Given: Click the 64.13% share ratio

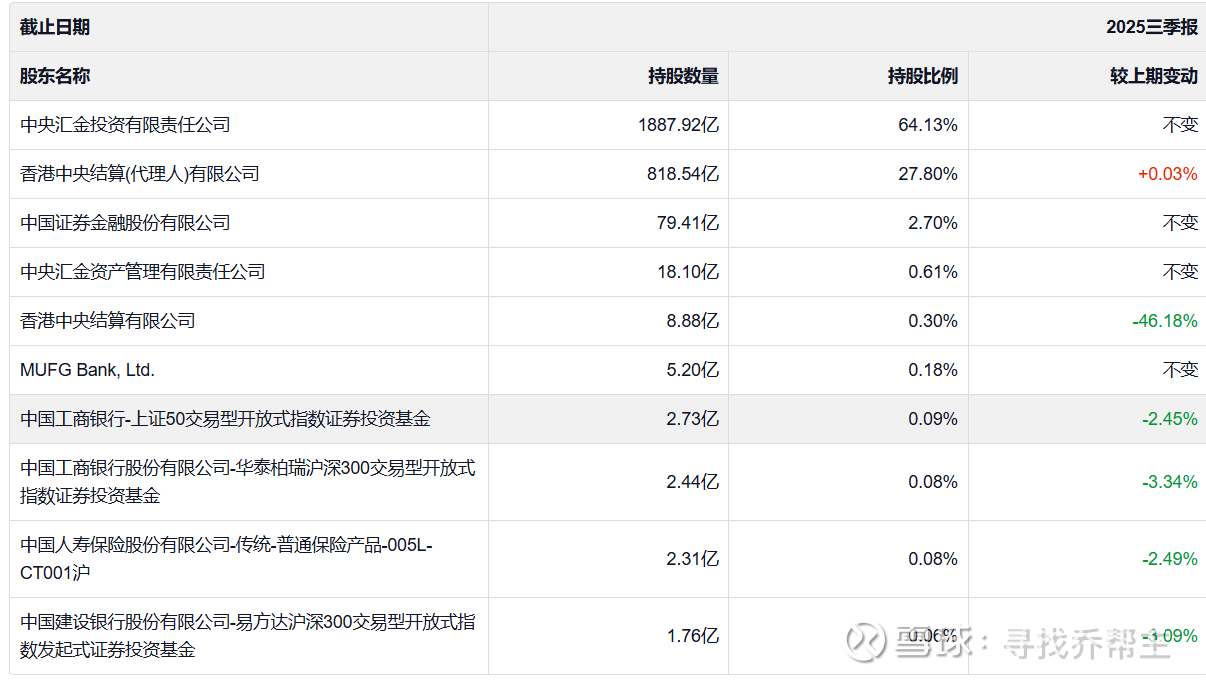Looking at the screenshot, I should (928, 125).
